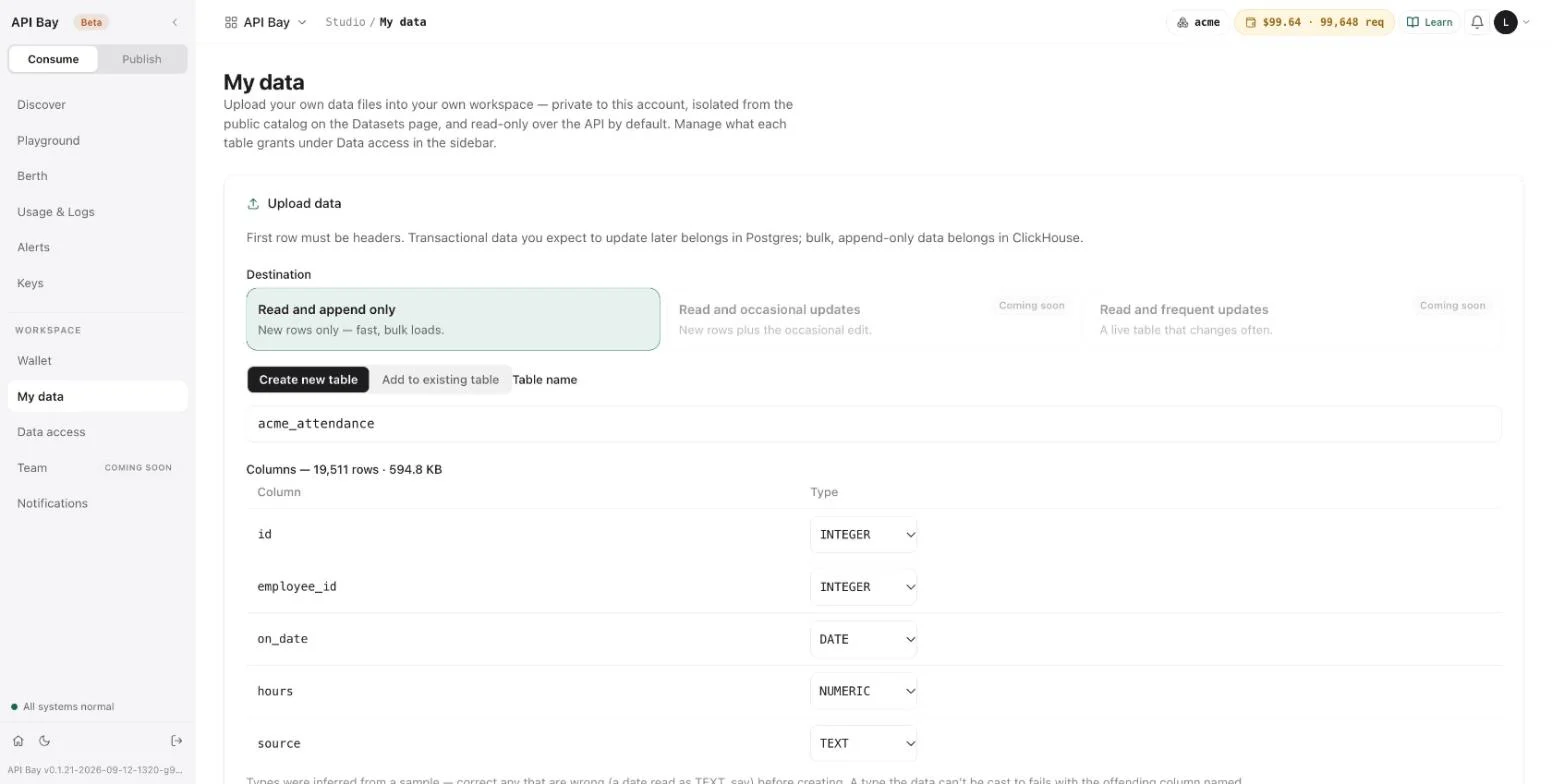Collapse the sidebar with the chevron icon
1552x784 pixels.
pyautogui.click(x=175, y=22)
